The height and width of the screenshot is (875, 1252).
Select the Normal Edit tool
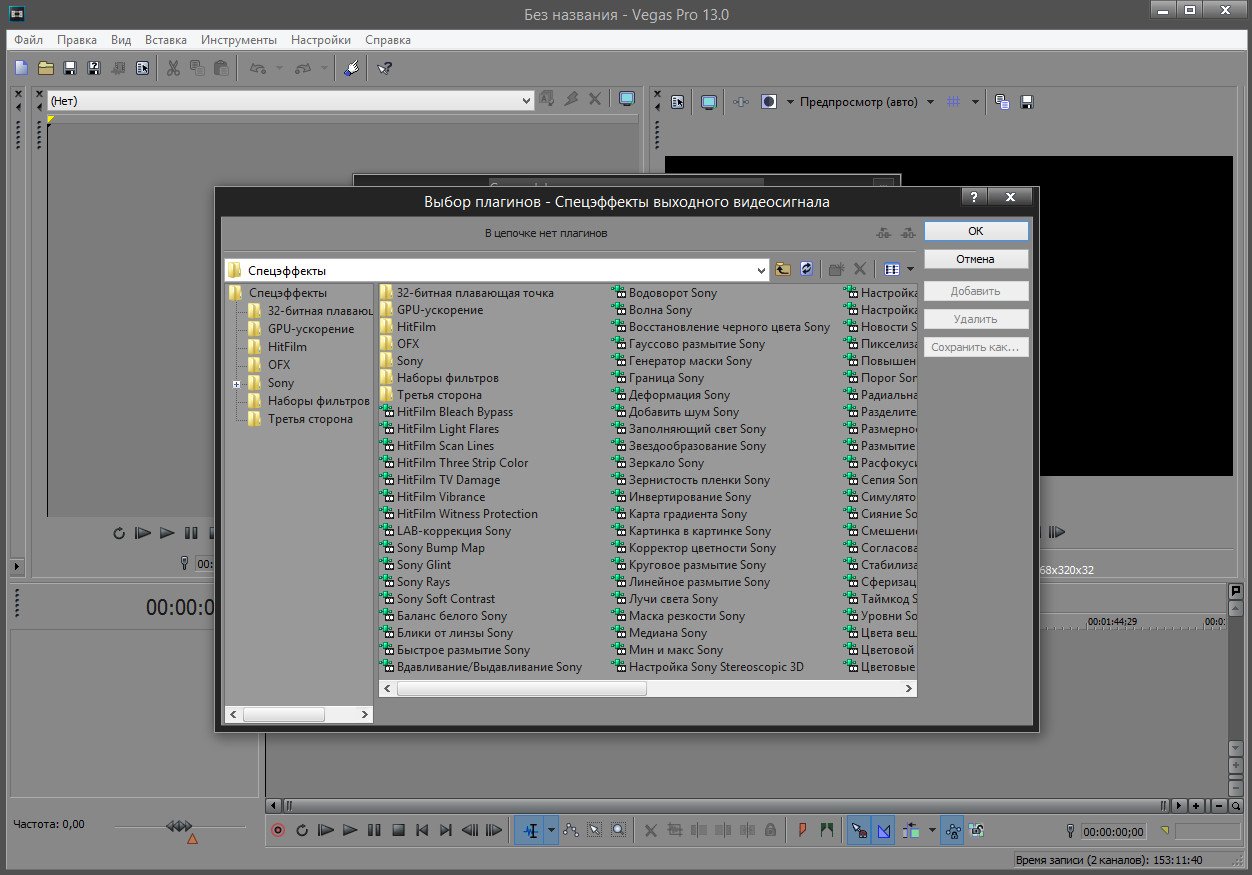[530, 830]
